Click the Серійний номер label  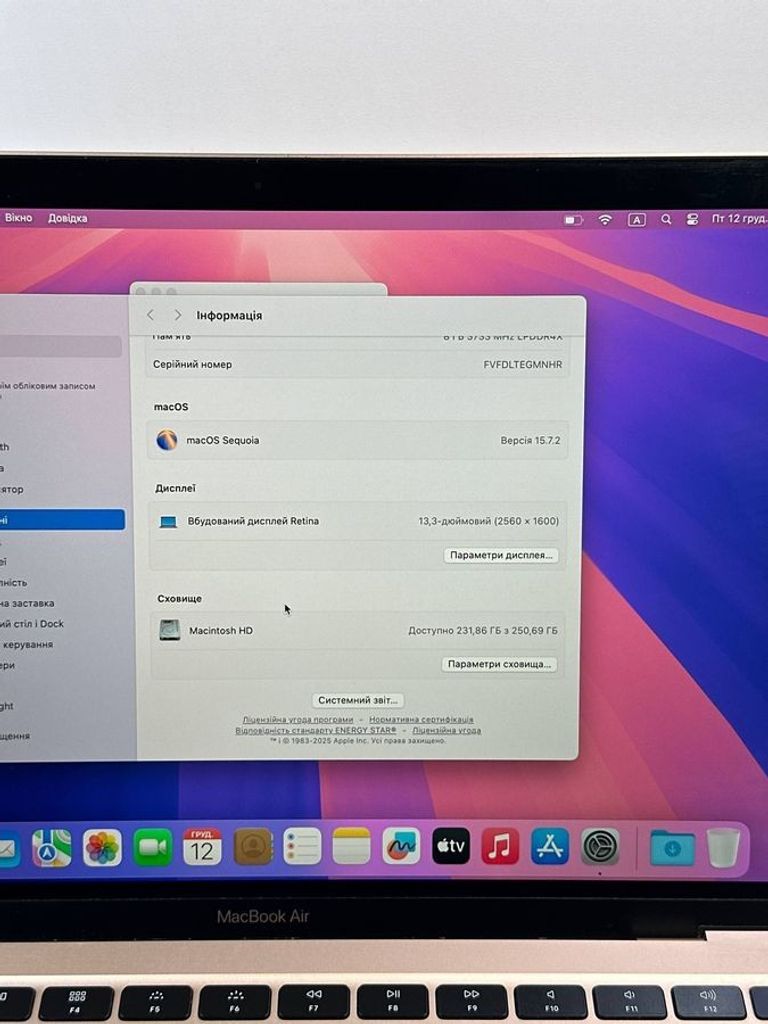(193, 364)
